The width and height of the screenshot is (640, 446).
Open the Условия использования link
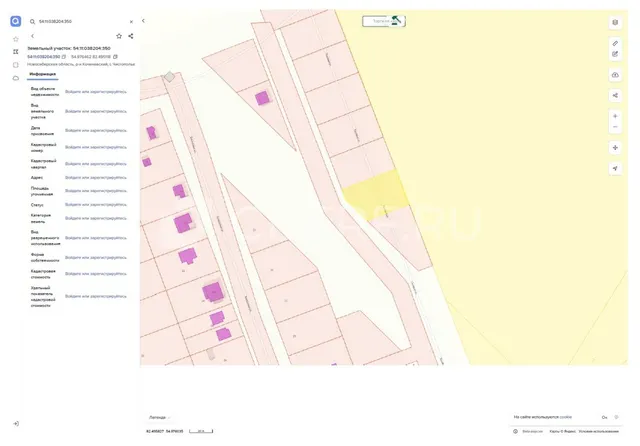tap(598, 431)
